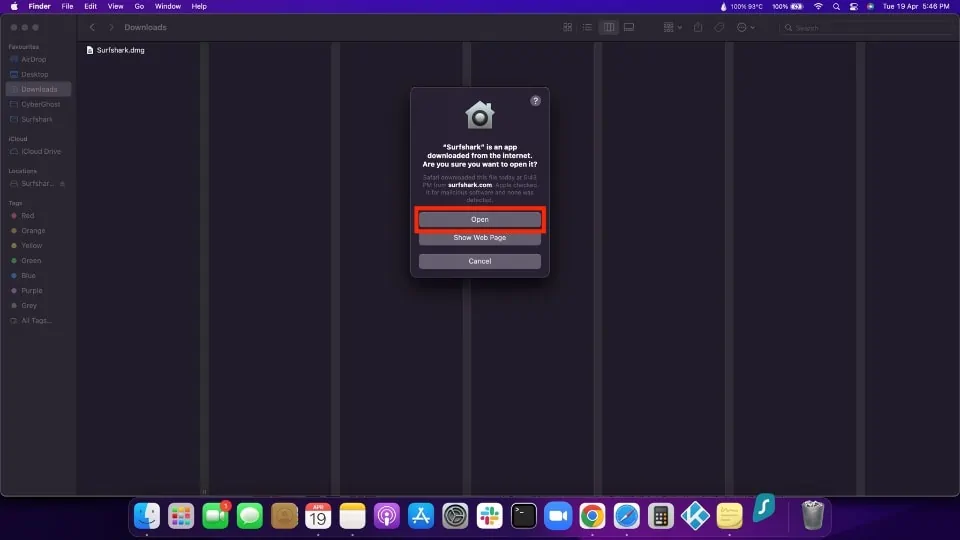Filter by Red tag

(x=27, y=216)
